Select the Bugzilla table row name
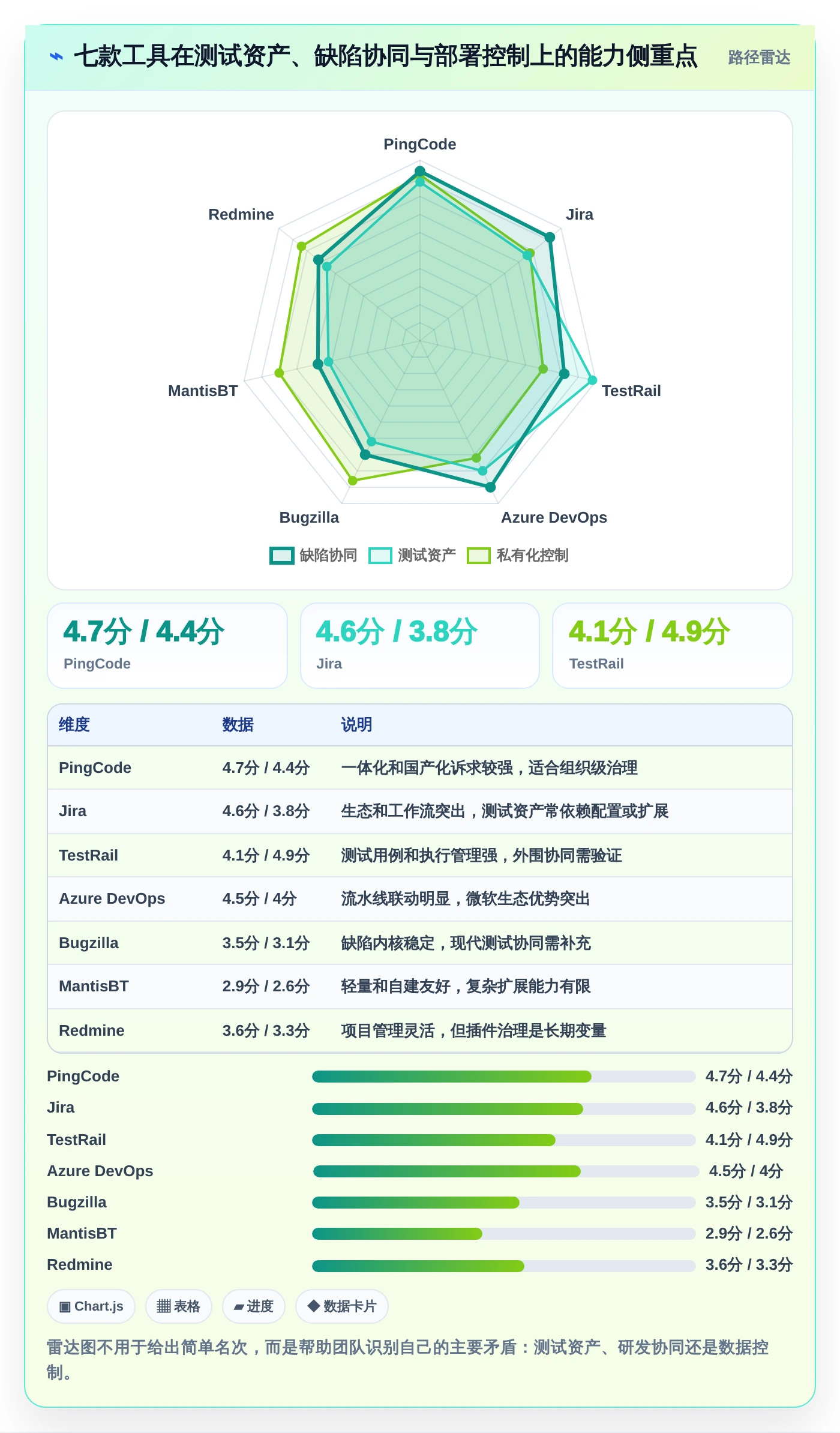840x1433 pixels. 89,943
